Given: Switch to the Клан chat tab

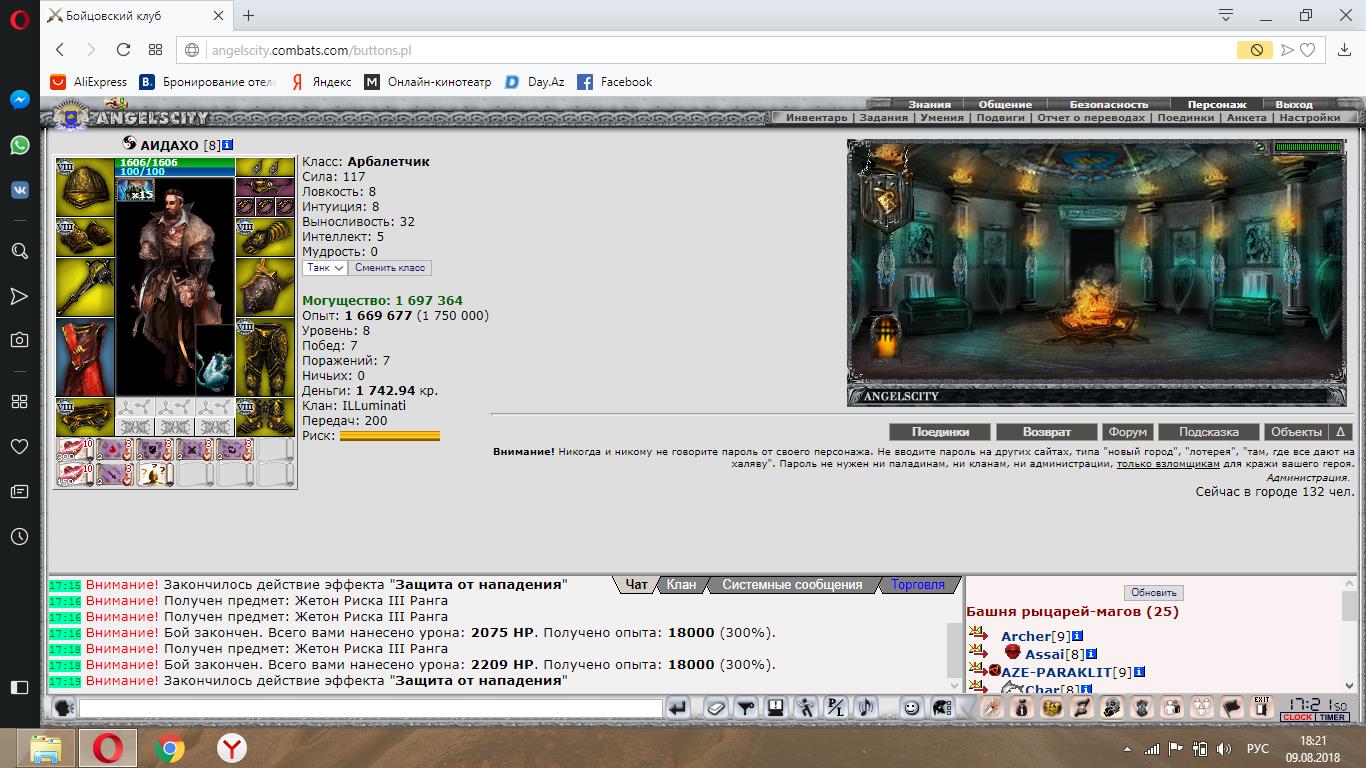Looking at the screenshot, I should [x=681, y=585].
